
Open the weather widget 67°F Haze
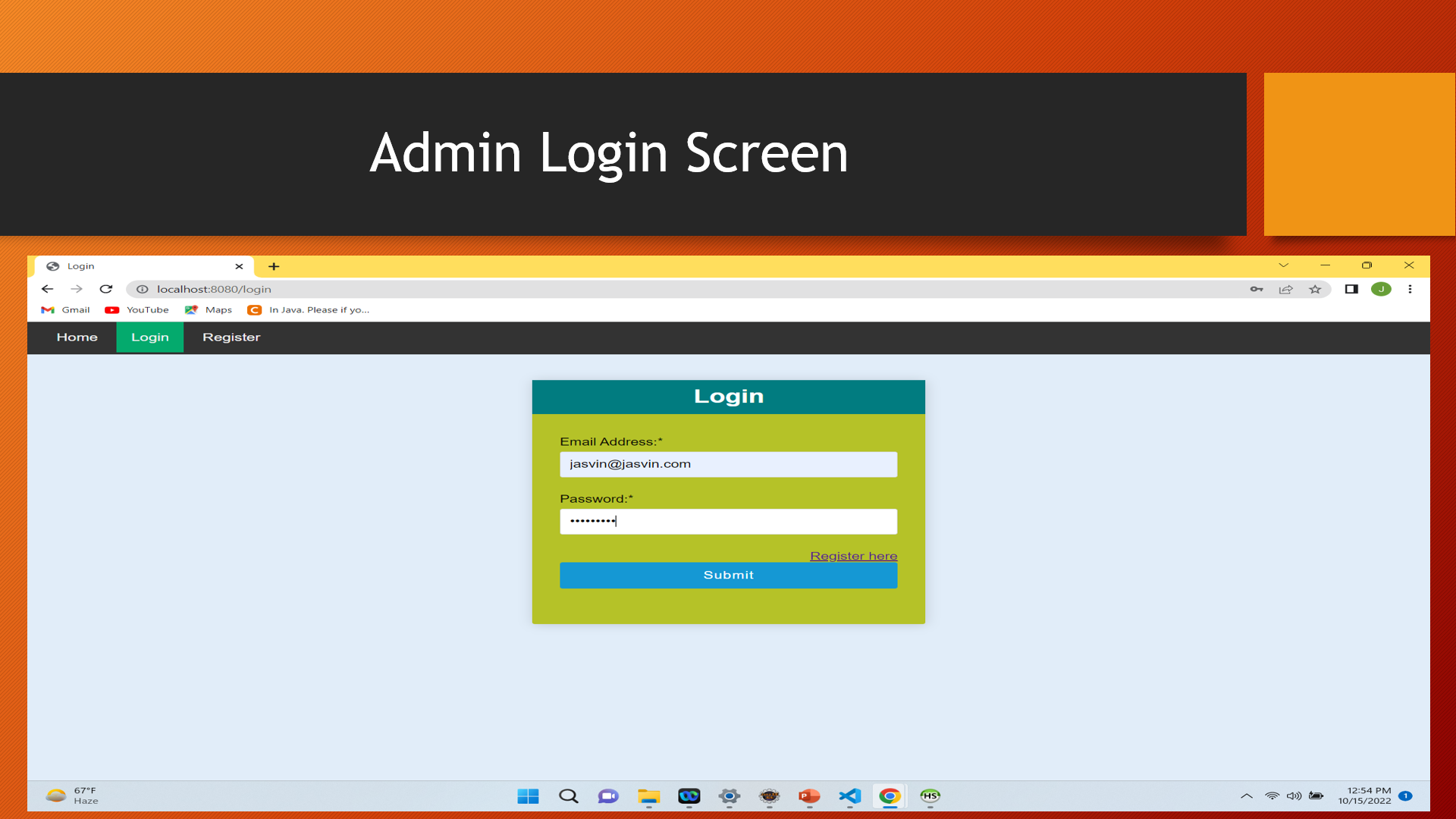[72, 795]
